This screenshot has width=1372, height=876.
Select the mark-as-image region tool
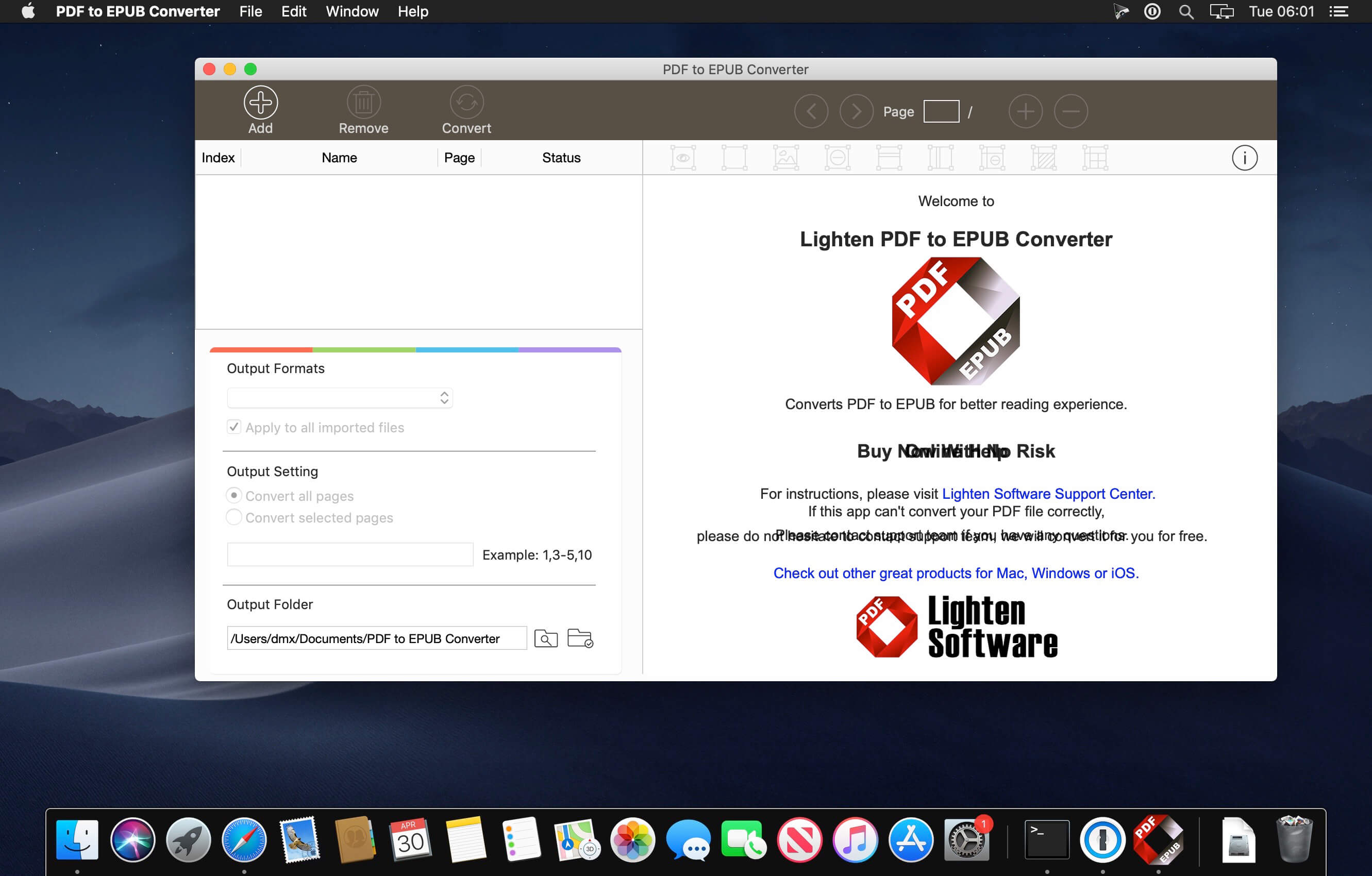click(785, 157)
